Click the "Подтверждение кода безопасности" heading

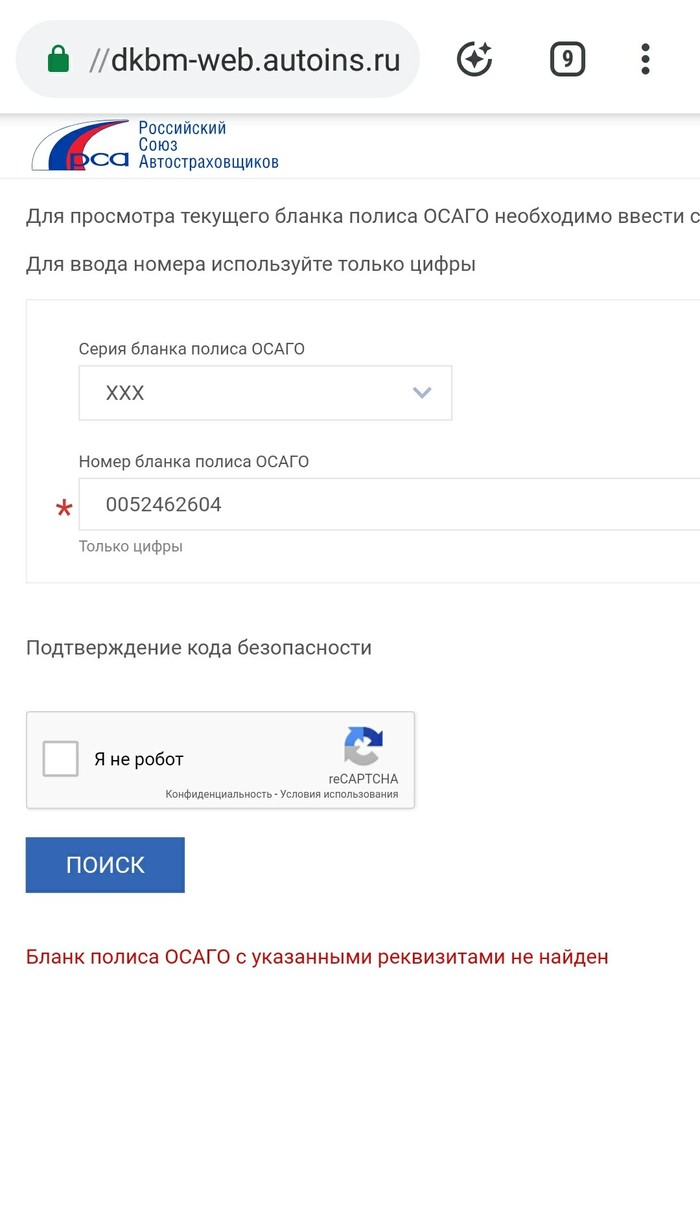coord(199,648)
